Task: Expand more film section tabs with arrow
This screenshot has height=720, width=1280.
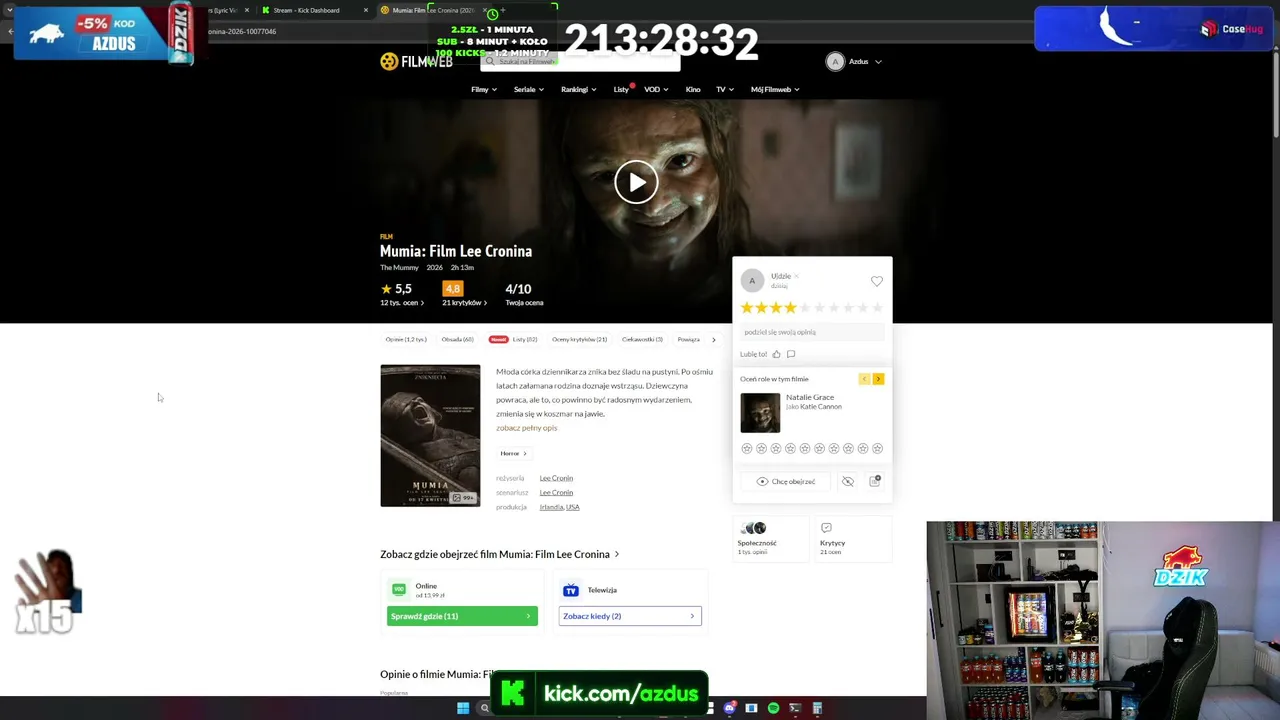Action: pos(713,340)
